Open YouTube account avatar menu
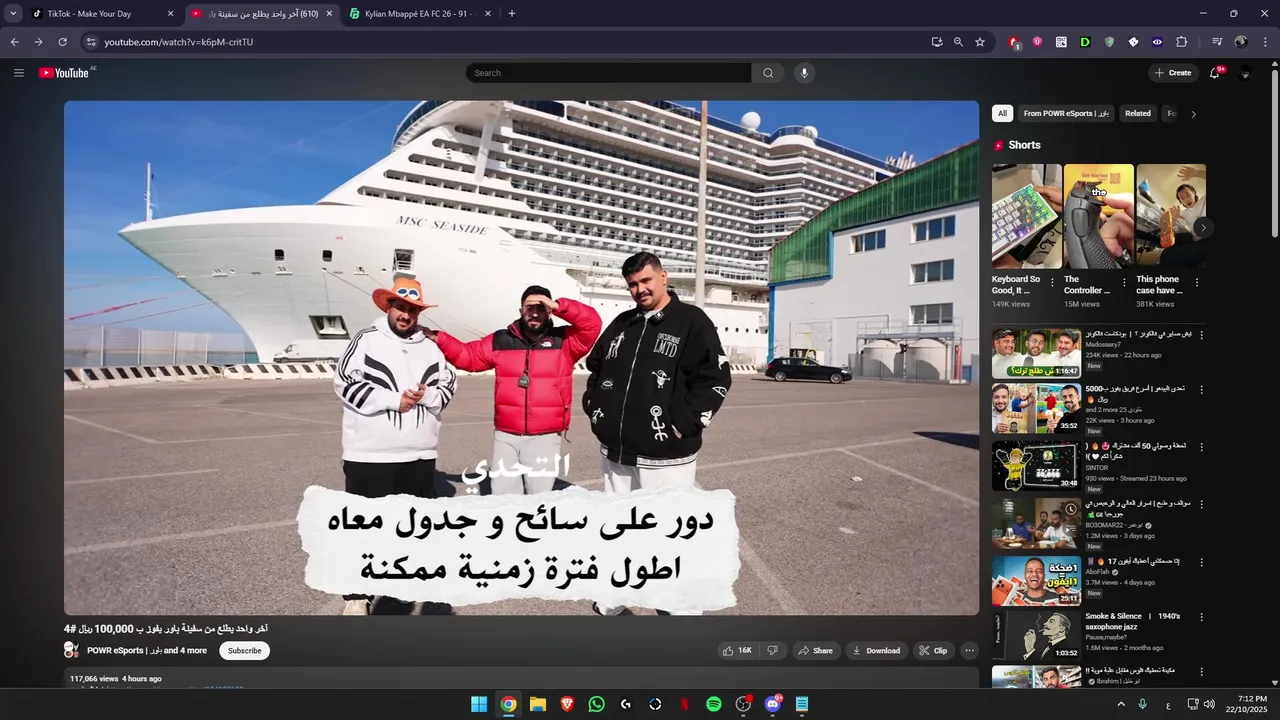 click(x=1245, y=73)
